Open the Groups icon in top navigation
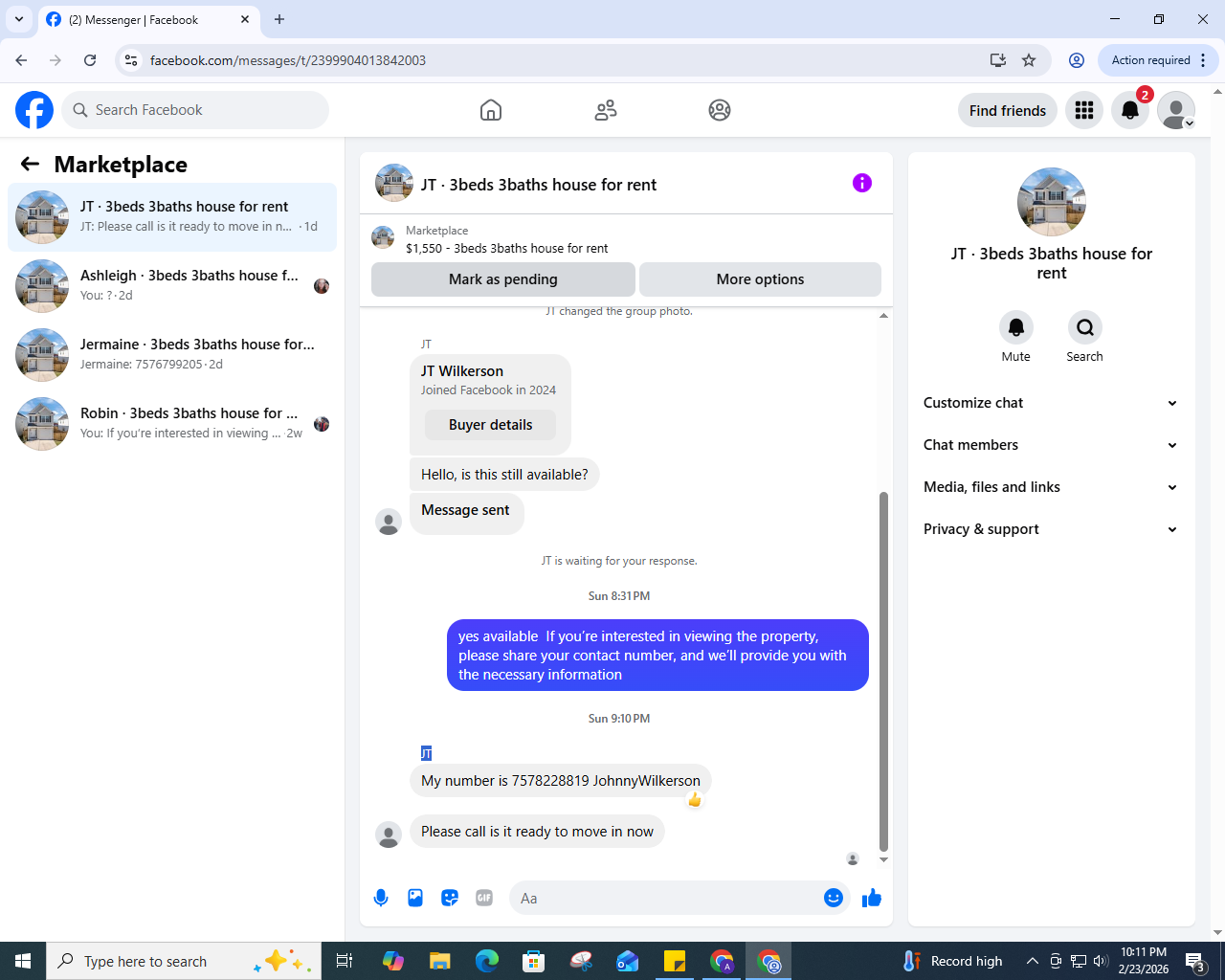Image resolution: width=1225 pixels, height=980 pixels. pos(720,110)
